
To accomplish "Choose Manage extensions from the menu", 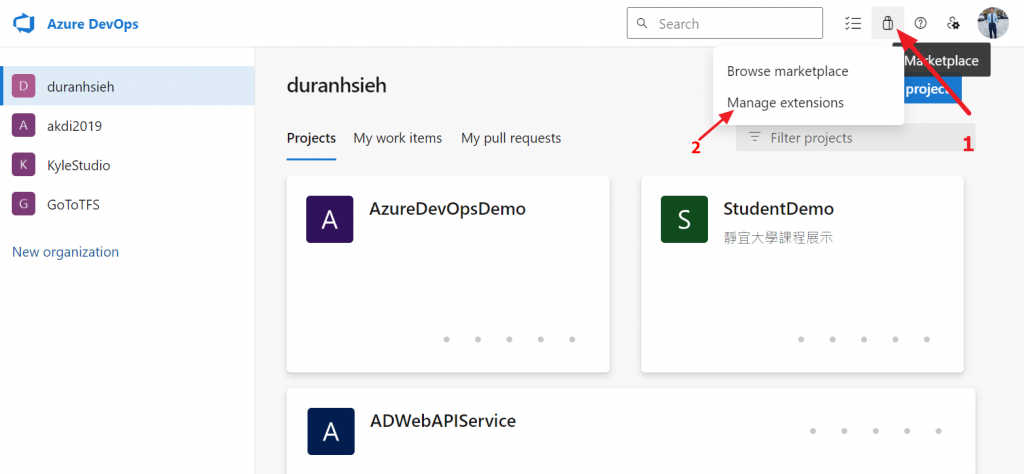I will 785,103.
